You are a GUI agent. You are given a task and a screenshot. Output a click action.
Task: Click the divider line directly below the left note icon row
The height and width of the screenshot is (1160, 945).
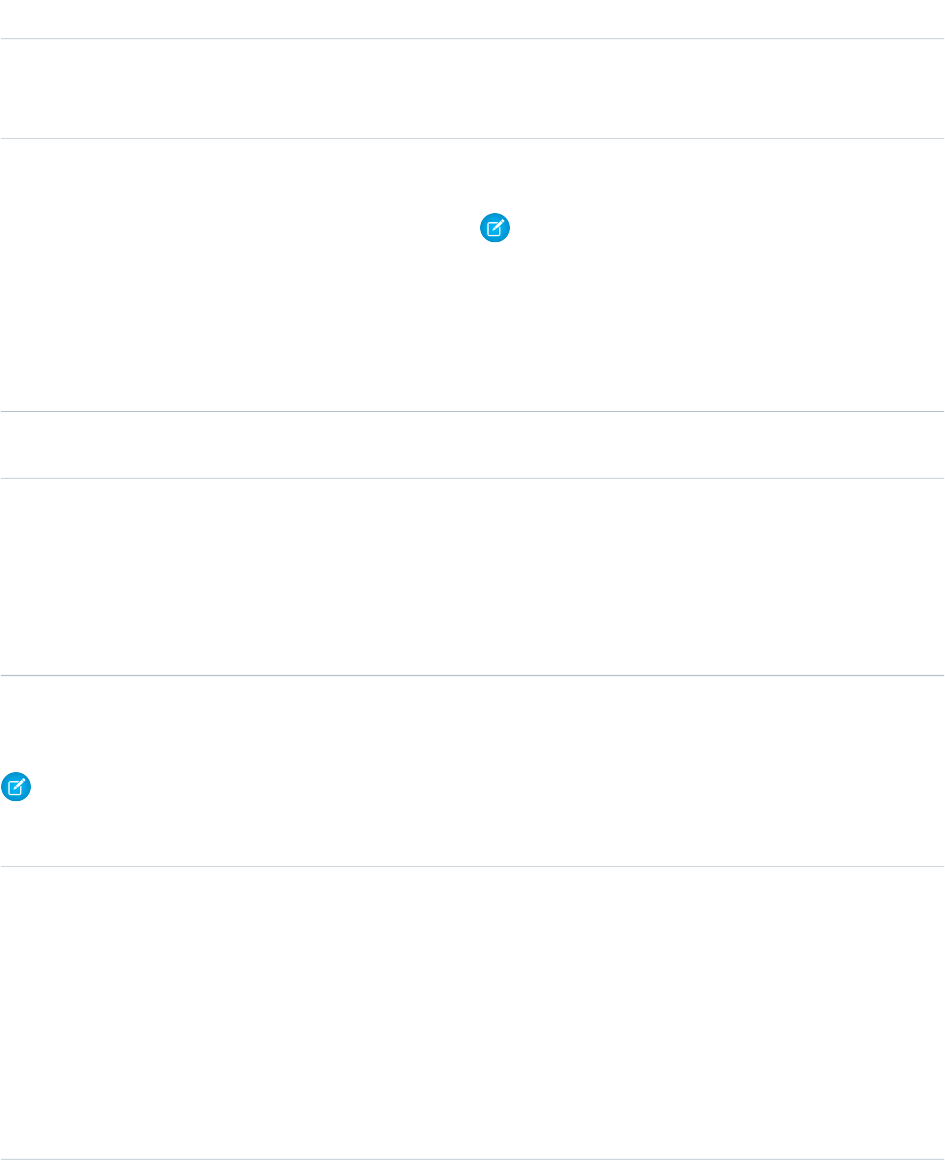(472, 866)
